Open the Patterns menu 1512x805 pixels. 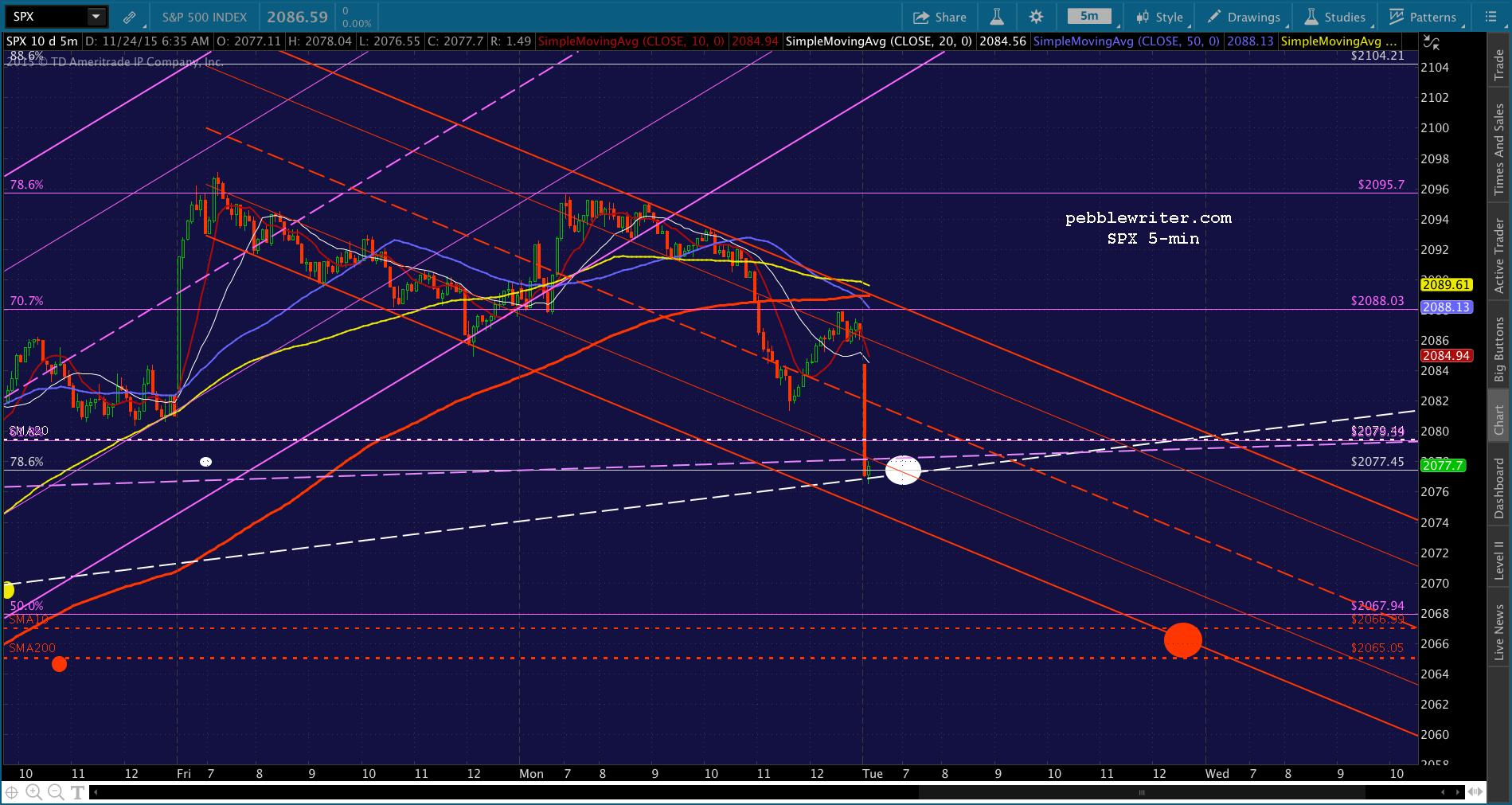1423,17
